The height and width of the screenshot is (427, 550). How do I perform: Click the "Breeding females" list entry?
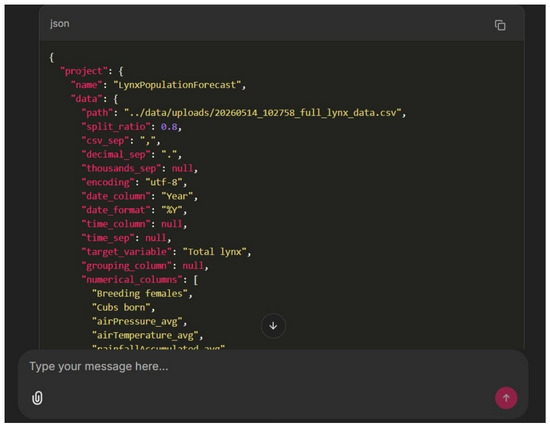pyautogui.click(x=140, y=294)
